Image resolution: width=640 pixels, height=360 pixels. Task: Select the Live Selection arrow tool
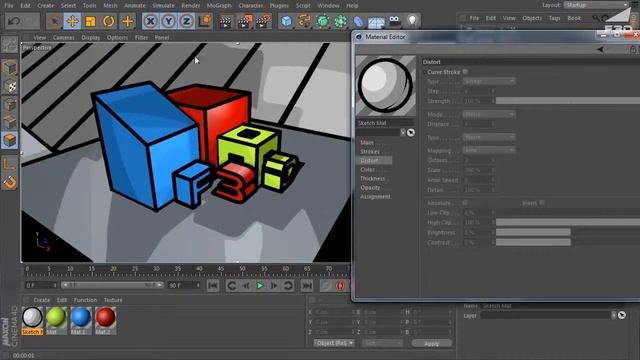[54, 21]
